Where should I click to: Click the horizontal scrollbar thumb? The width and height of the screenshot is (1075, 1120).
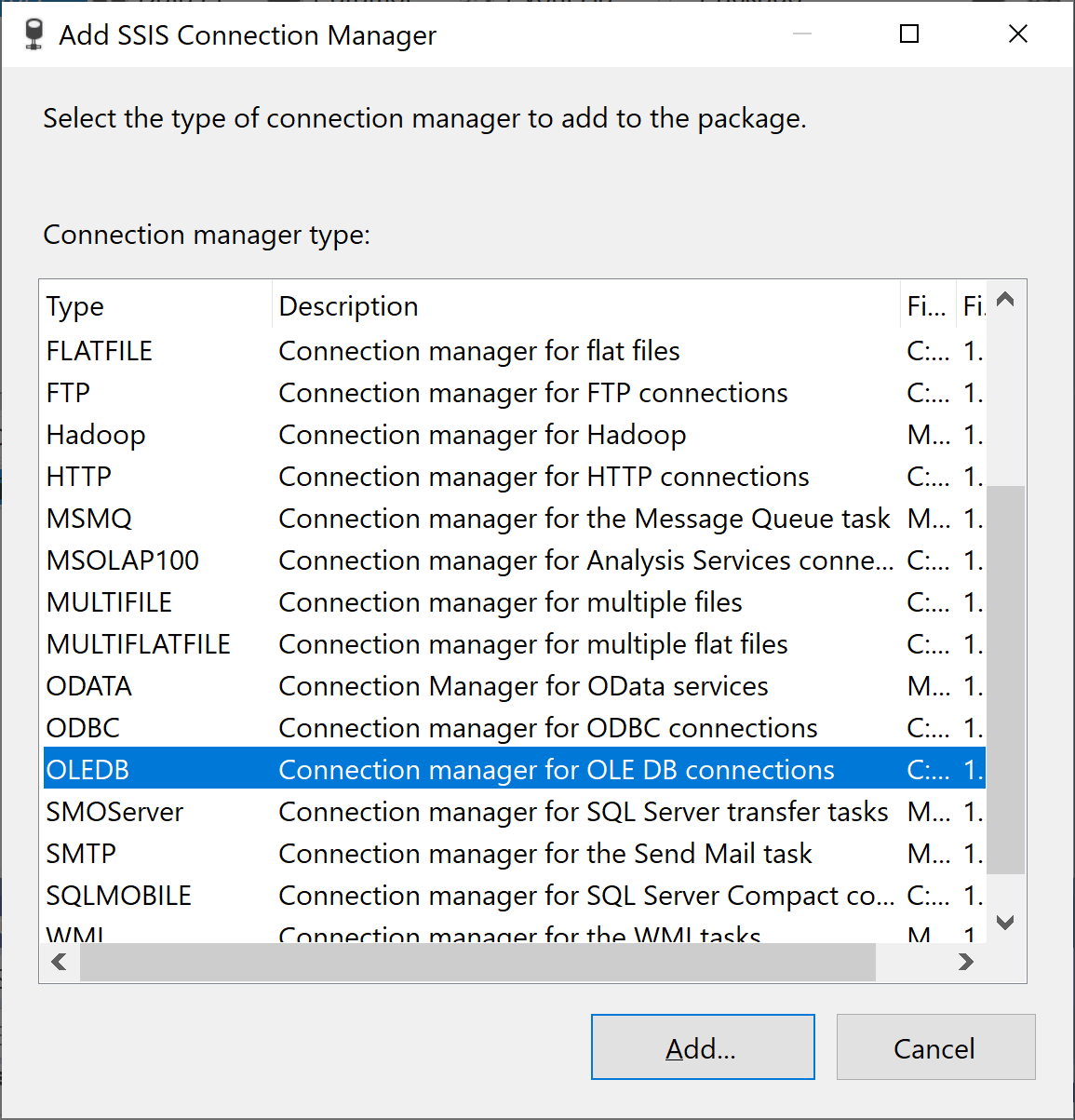tap(477, 962)
